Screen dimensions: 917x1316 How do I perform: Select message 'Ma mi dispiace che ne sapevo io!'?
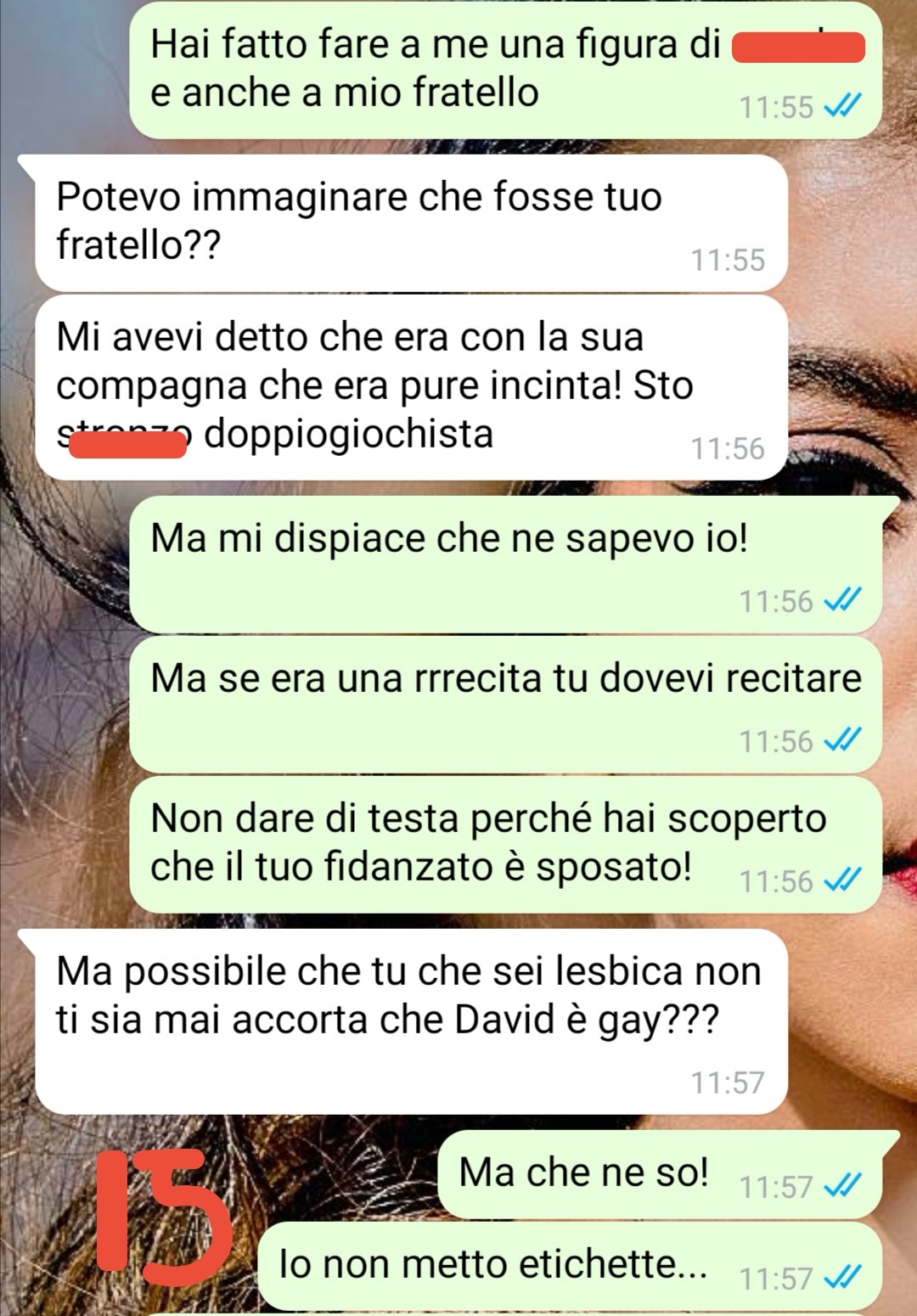[506, 565]
